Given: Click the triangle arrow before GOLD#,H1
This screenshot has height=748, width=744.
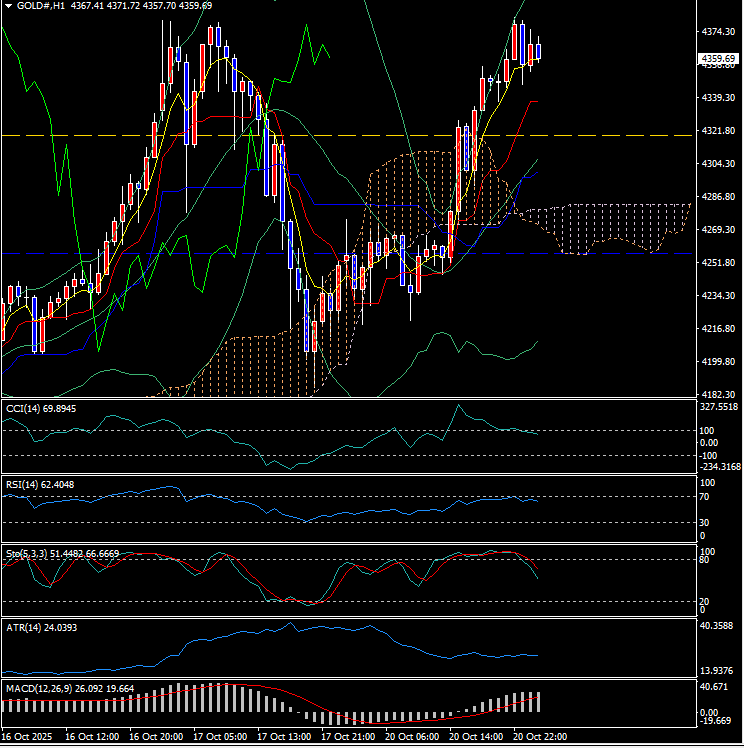Looking at the screenshot, I should point(9,6).
